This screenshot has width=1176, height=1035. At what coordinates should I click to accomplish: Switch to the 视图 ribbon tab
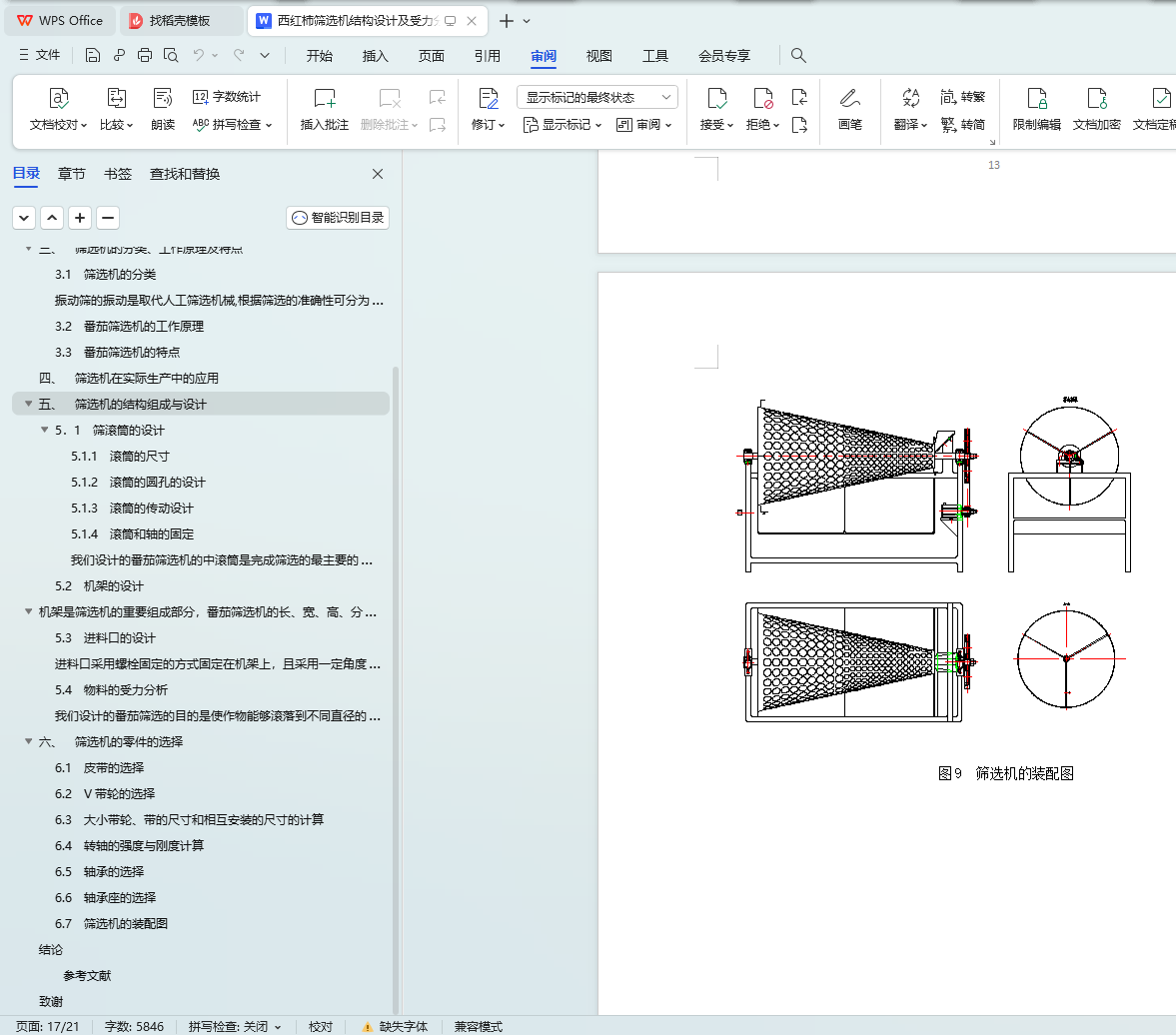[x=599, y=56]
